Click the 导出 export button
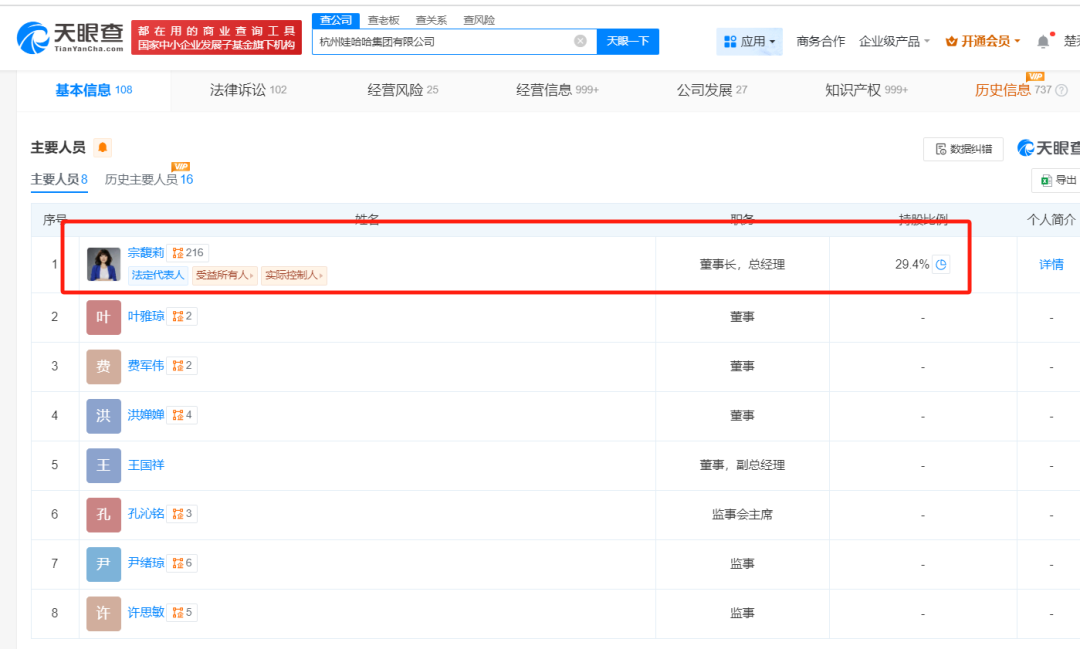This screenshot has width=1080, height=649. pyautogui.click(x=1059, y=180)
